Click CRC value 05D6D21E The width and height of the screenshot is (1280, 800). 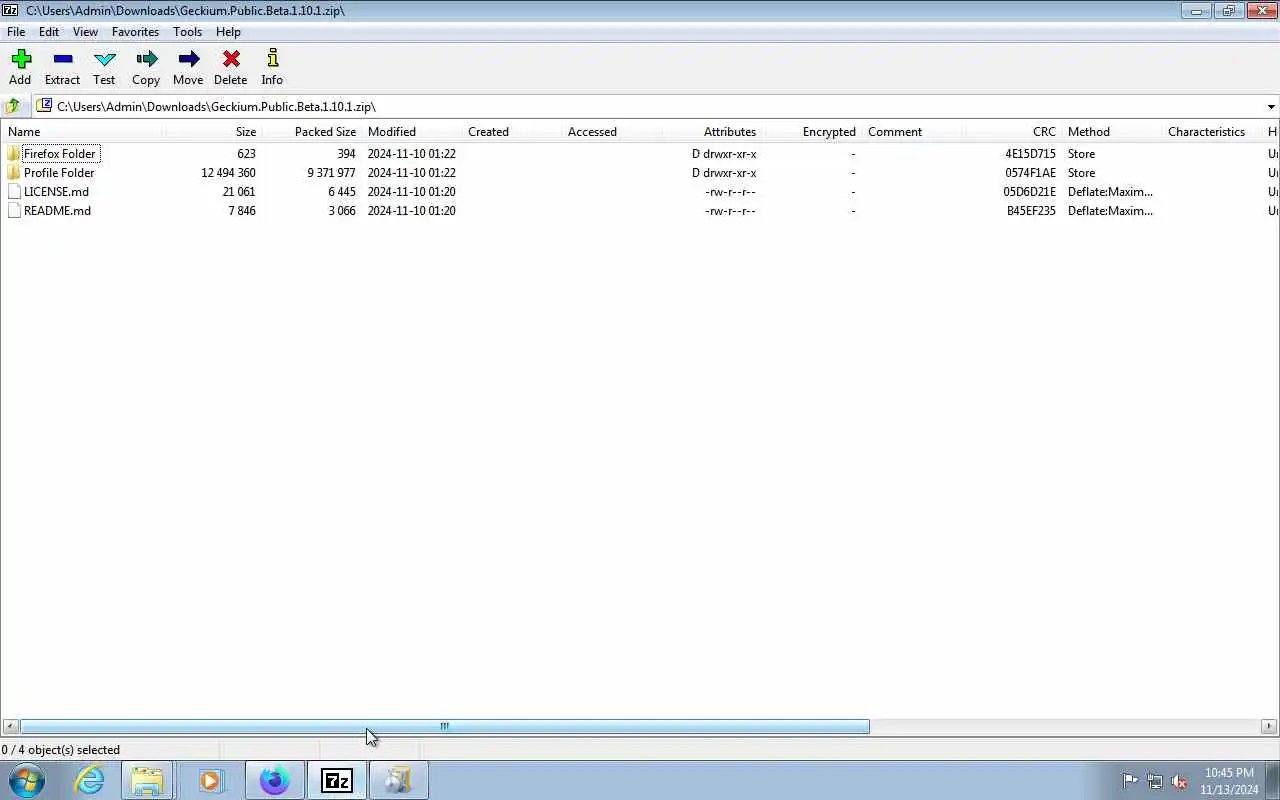[x=1029, y=192]
